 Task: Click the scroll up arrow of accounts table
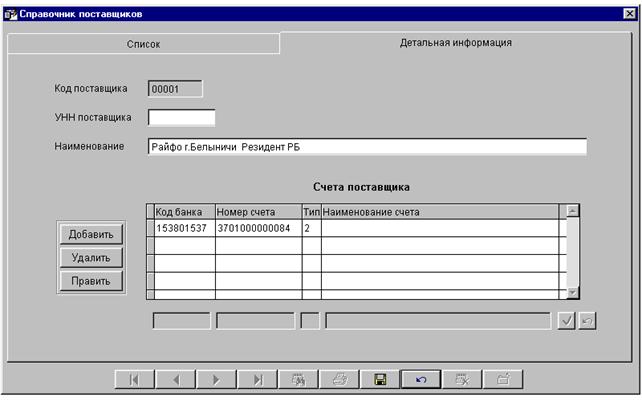tap(572, 211)
